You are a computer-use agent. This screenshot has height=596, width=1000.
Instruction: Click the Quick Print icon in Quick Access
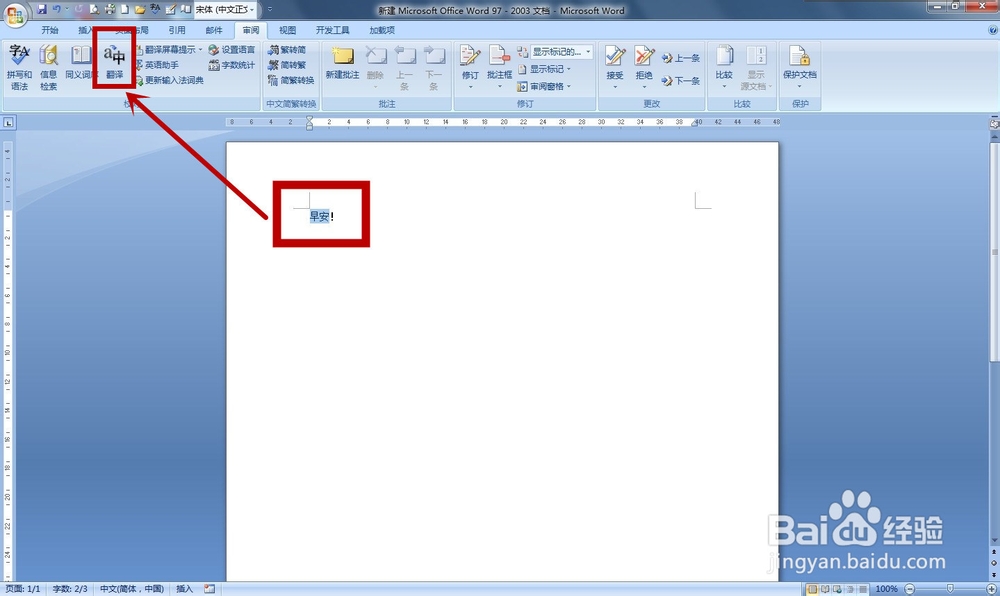tap(110, 10)
